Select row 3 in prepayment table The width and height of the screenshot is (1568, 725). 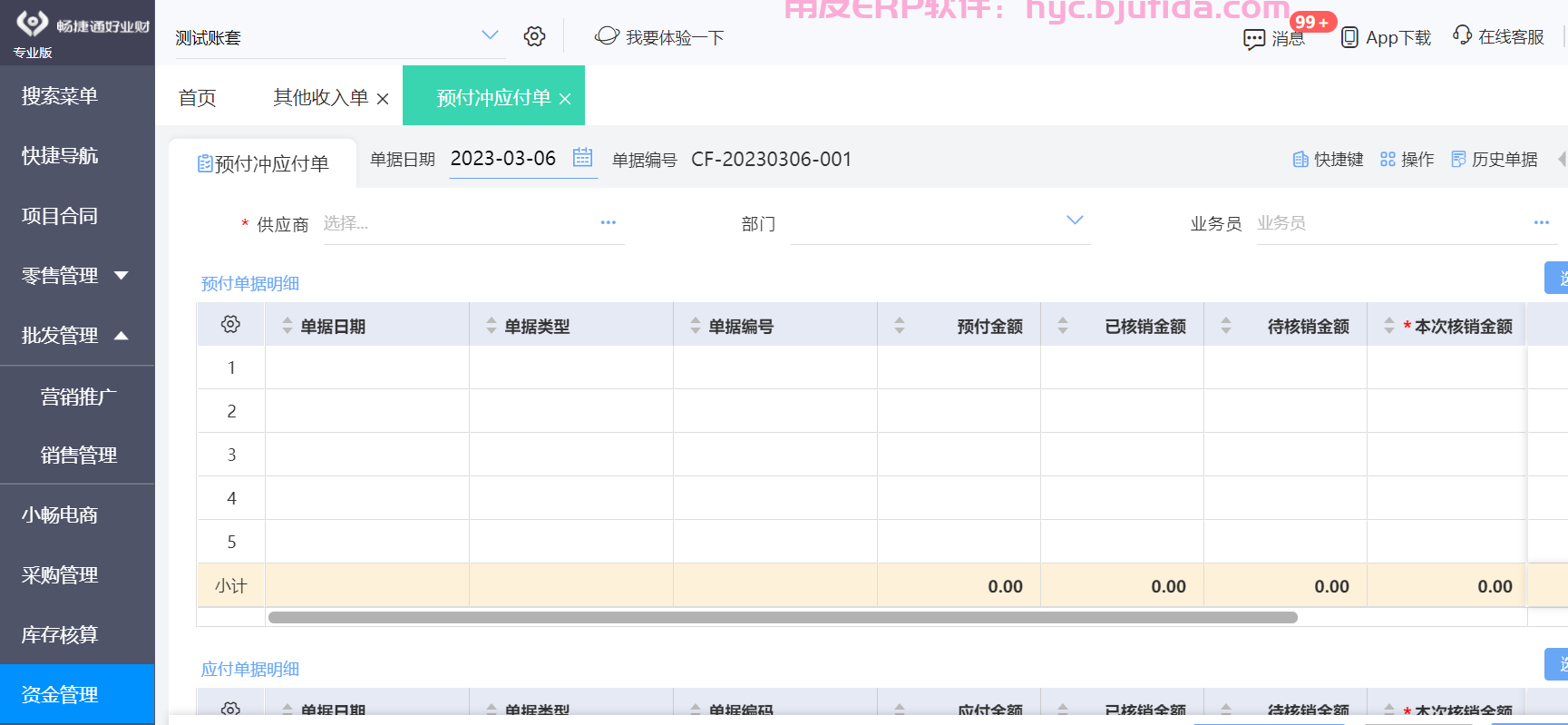tap(231, 455)
